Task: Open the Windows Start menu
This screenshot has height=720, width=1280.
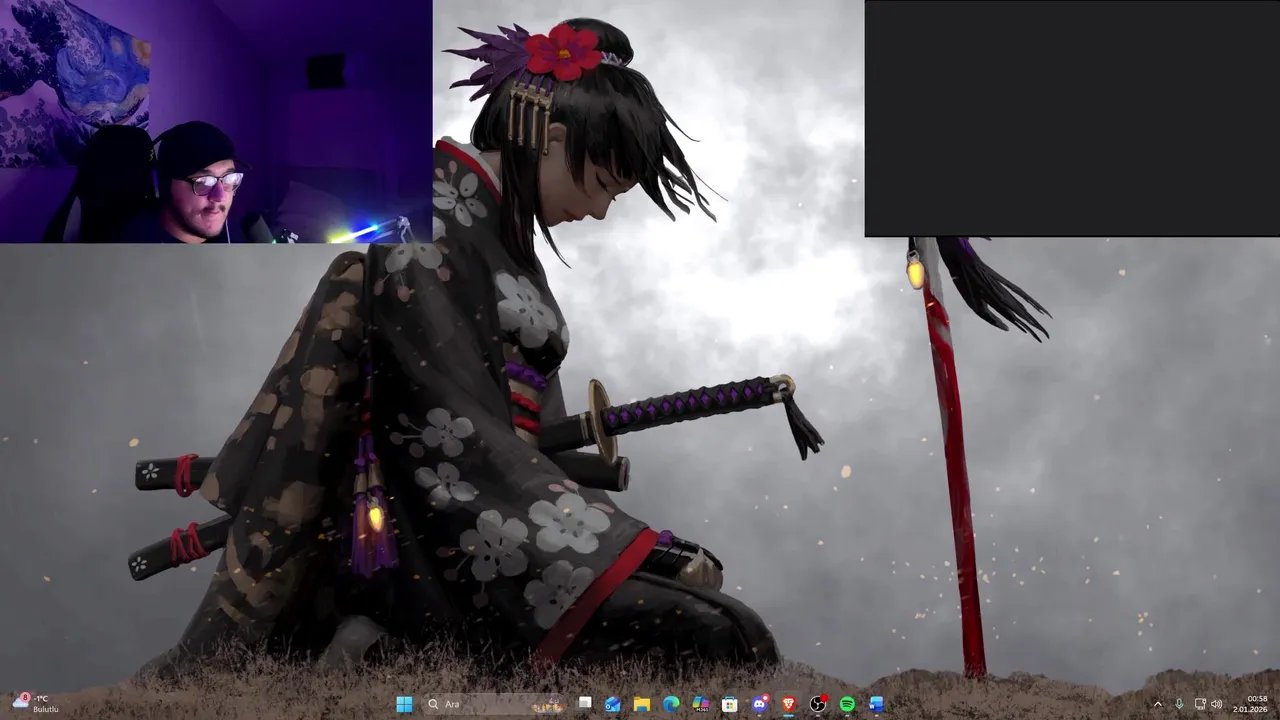Action: pyautogui.click(x=404, y=704)
